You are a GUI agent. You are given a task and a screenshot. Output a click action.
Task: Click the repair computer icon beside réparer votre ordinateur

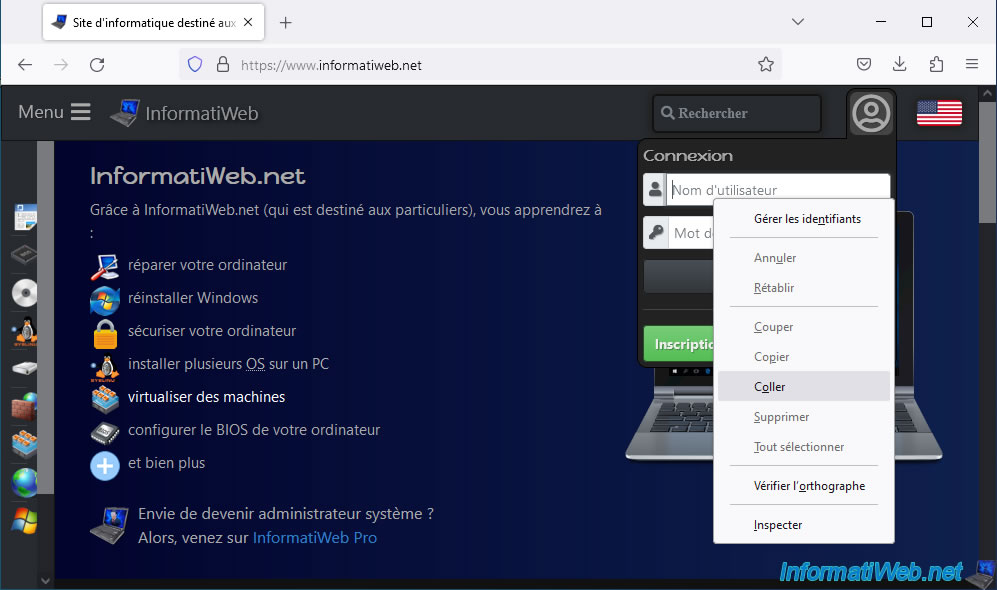coord(105,266)
